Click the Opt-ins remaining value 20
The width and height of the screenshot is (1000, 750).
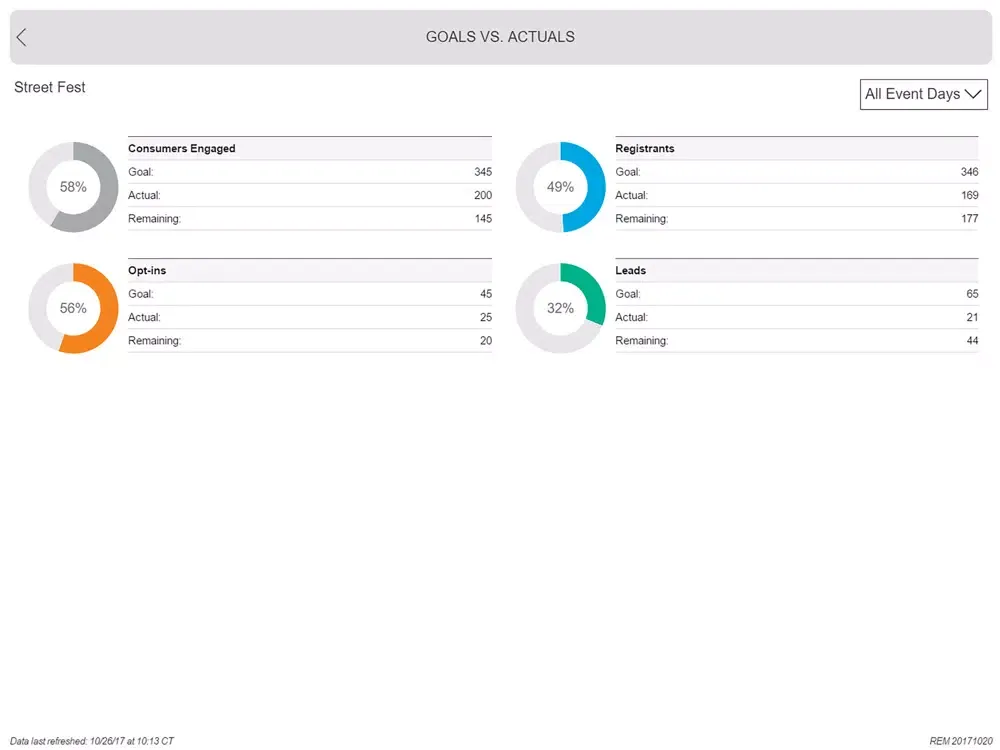pyautogui.click(x=485, y=341)
